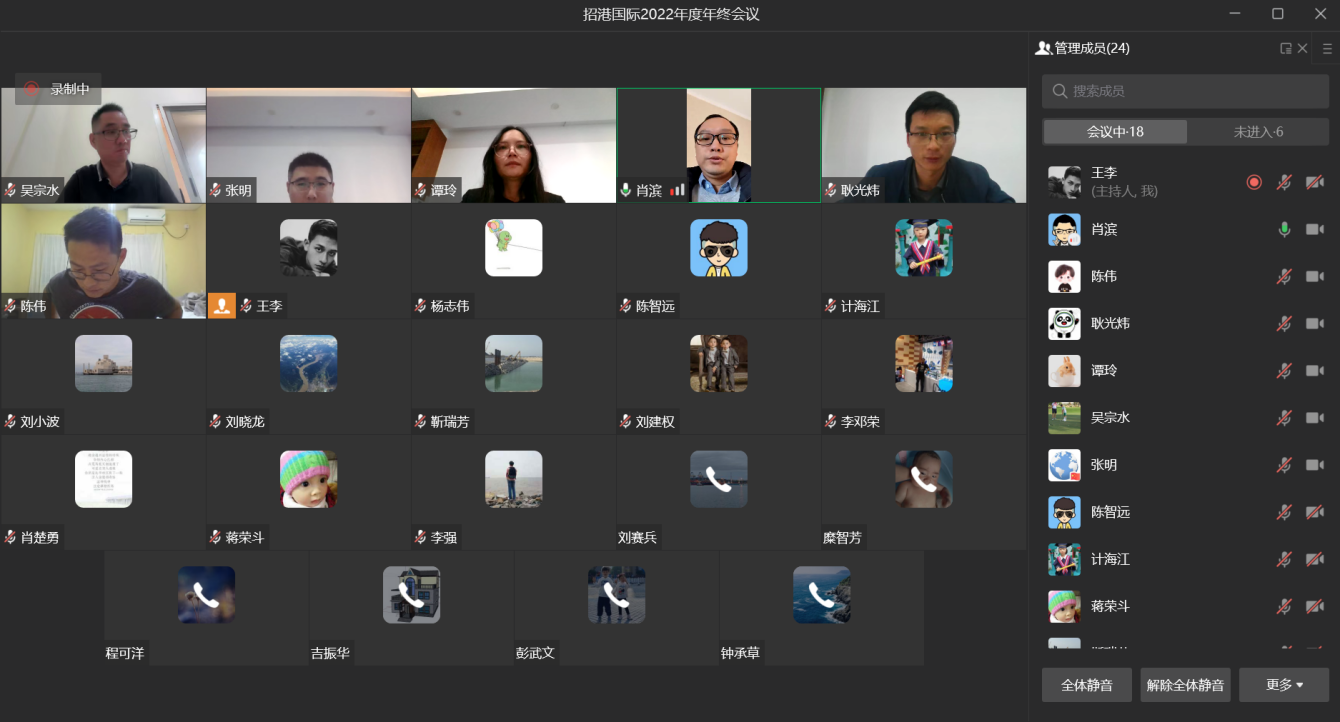The height and width of the screenshot is (722, 1340).
Task: Click the 全体静音 button
Action: point(1087,685)
